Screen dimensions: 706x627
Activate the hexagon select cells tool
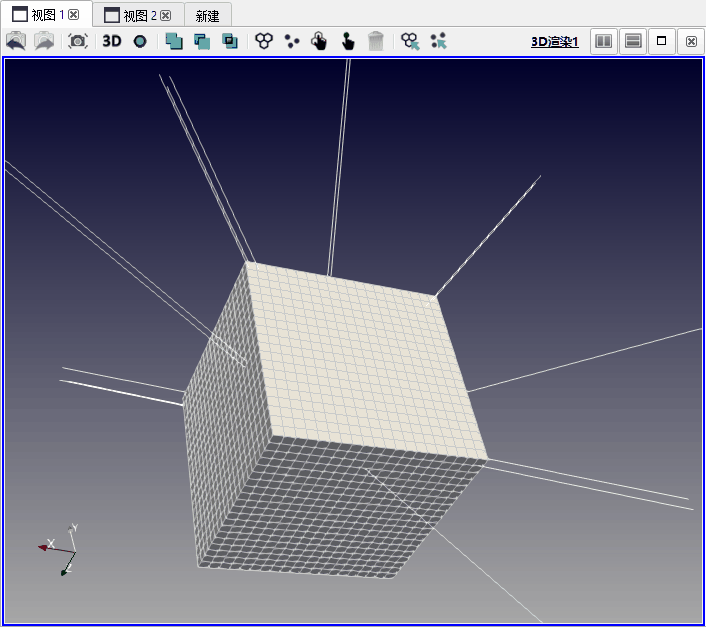click(x=264, y=41)
